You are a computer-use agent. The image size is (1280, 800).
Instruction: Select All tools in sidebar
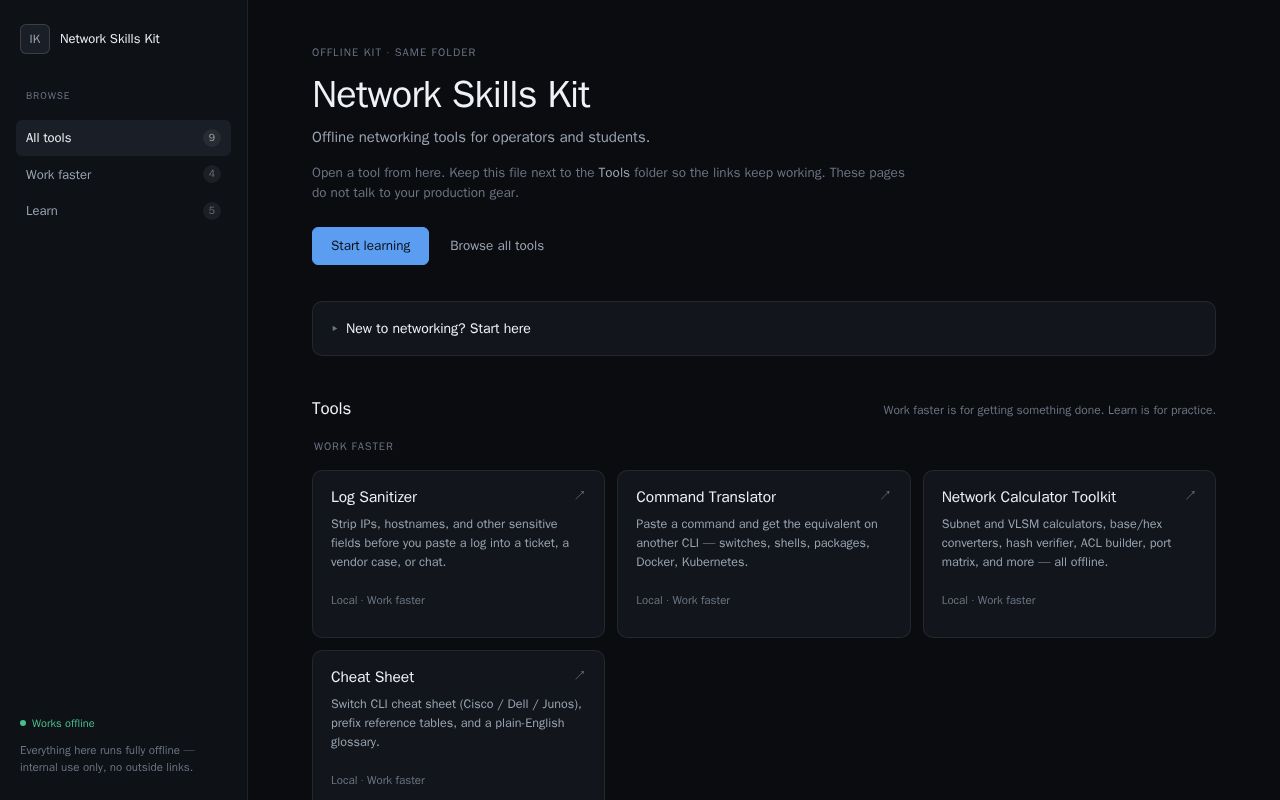click(123, 138)
